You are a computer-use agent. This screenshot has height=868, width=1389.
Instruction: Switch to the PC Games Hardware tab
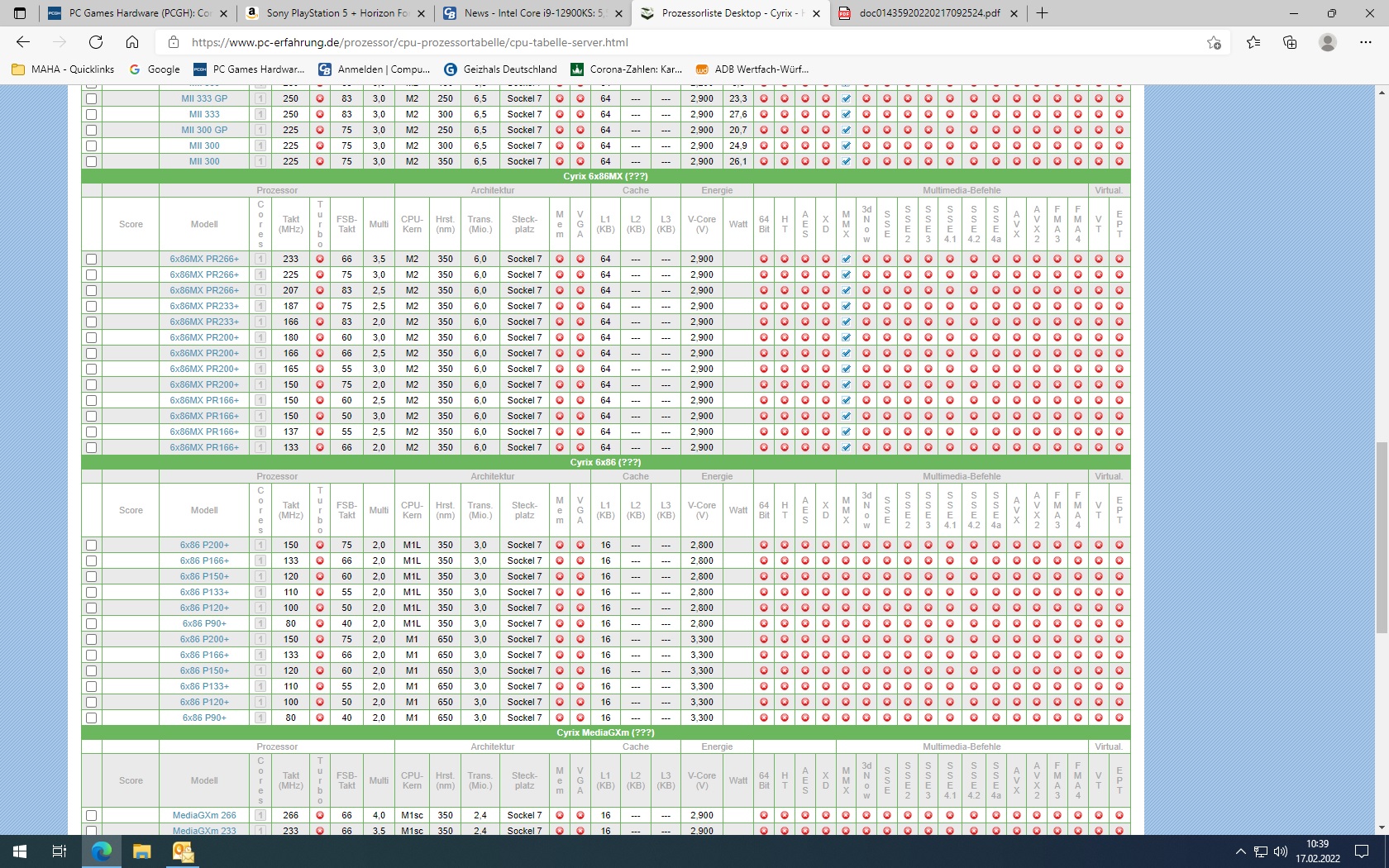(138, 13)
